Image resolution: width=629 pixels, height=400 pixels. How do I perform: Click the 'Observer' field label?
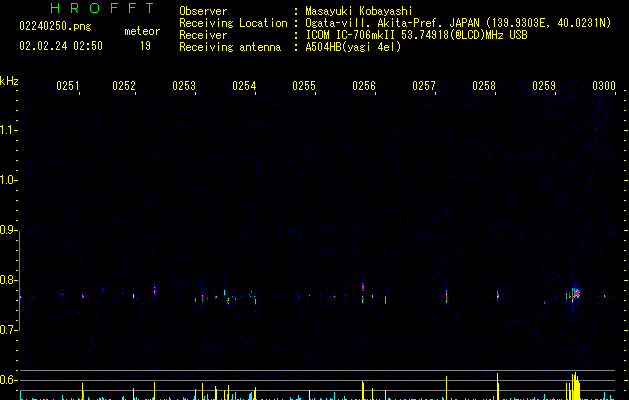coord(203,11)
